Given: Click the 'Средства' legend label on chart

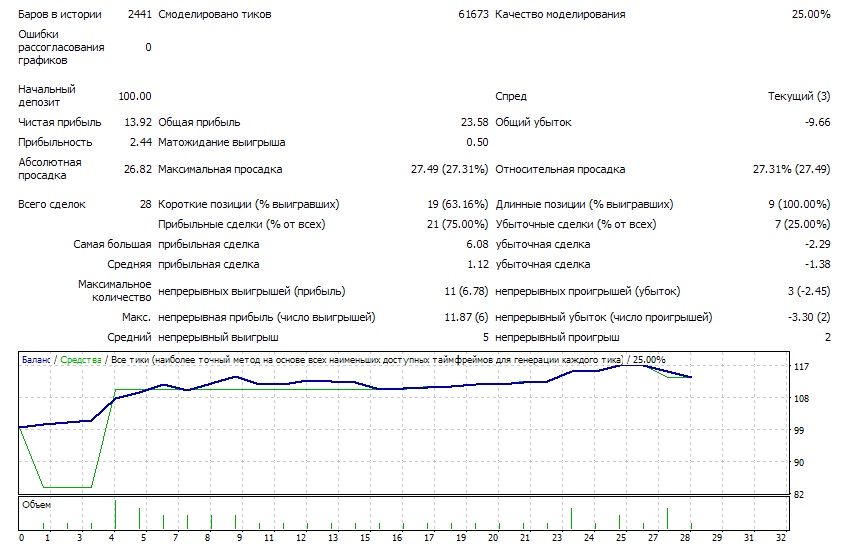Looking at the screenshot, I should coord(81,360).
